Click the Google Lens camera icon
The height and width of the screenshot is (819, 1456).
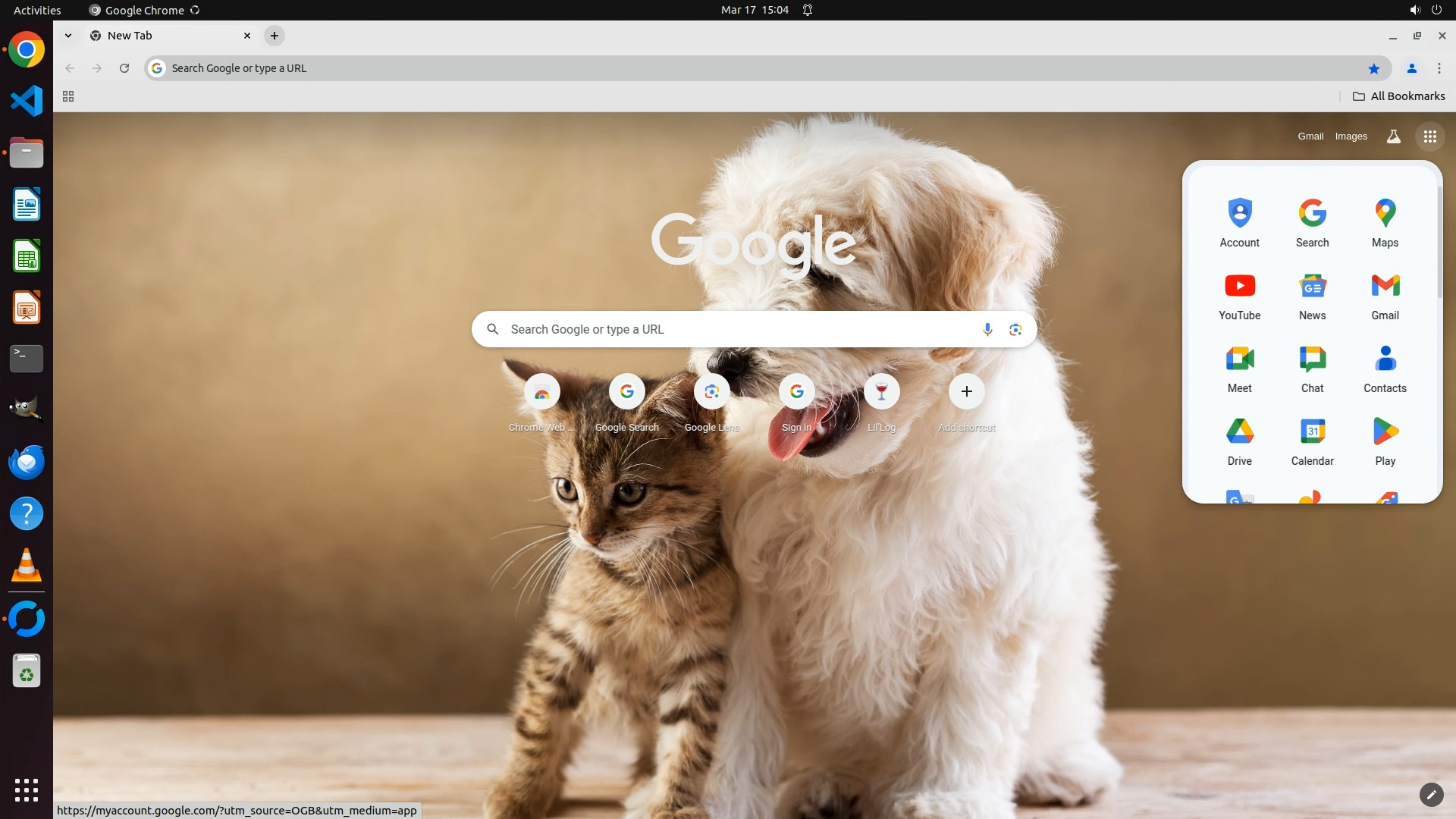[1015, 329]
